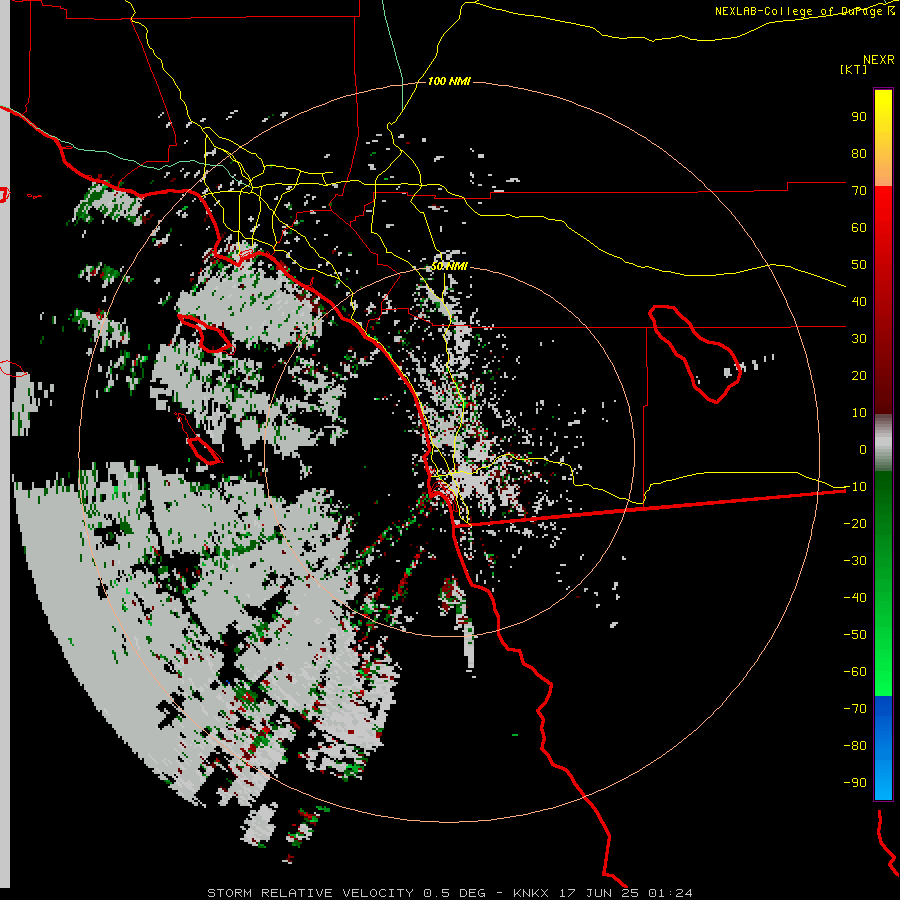This screenshot has width=900, height=900.
Task: Click the -10 value on velocity scale
Action: tap(855, 487)
